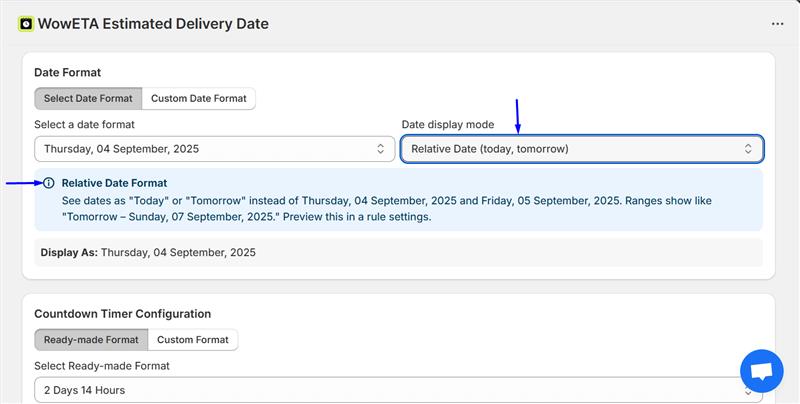Click the WowETA app logo icon
The image size is (800, 404).
pos(26,24)
